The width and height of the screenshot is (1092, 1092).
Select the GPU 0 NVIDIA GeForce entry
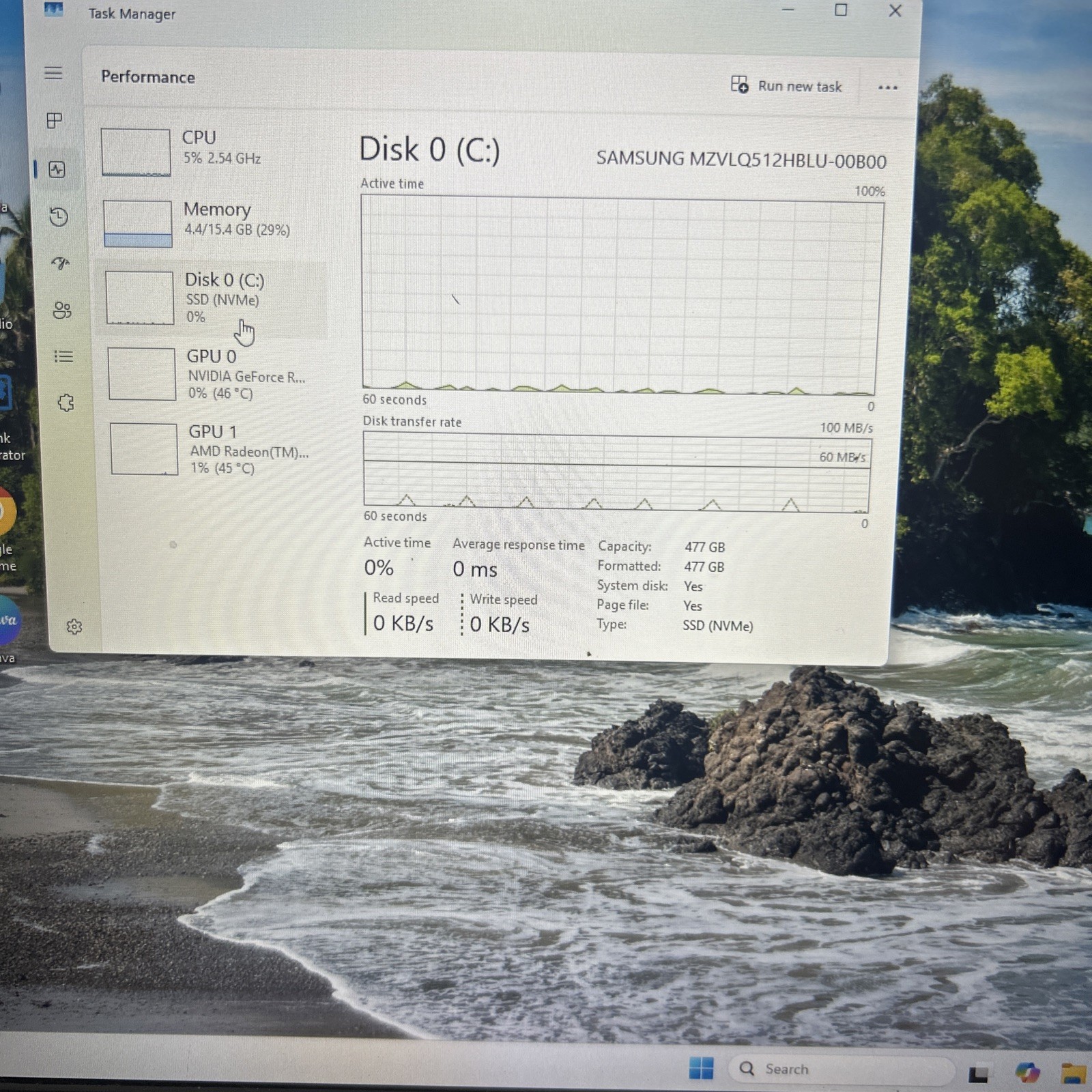coord(216,374)
